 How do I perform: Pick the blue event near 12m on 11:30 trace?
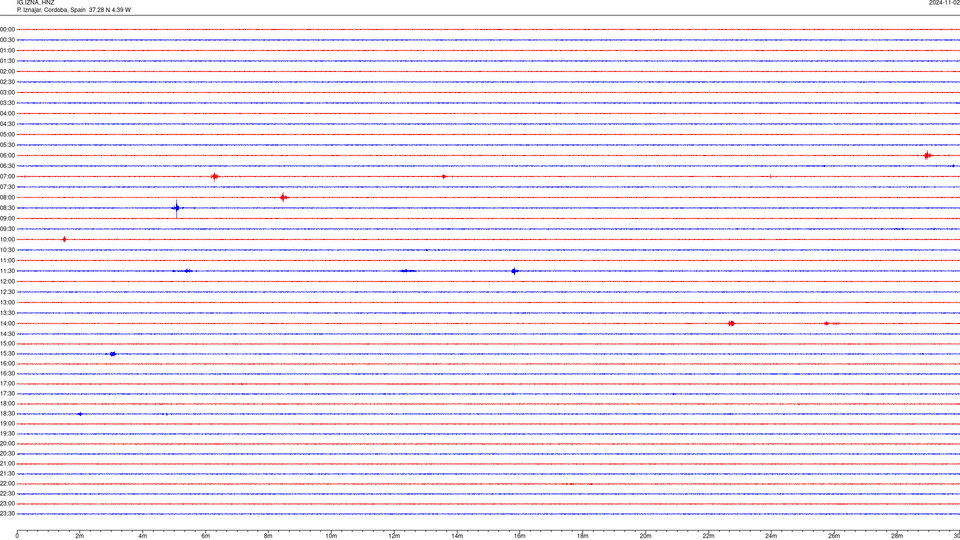tap(407, 271)
